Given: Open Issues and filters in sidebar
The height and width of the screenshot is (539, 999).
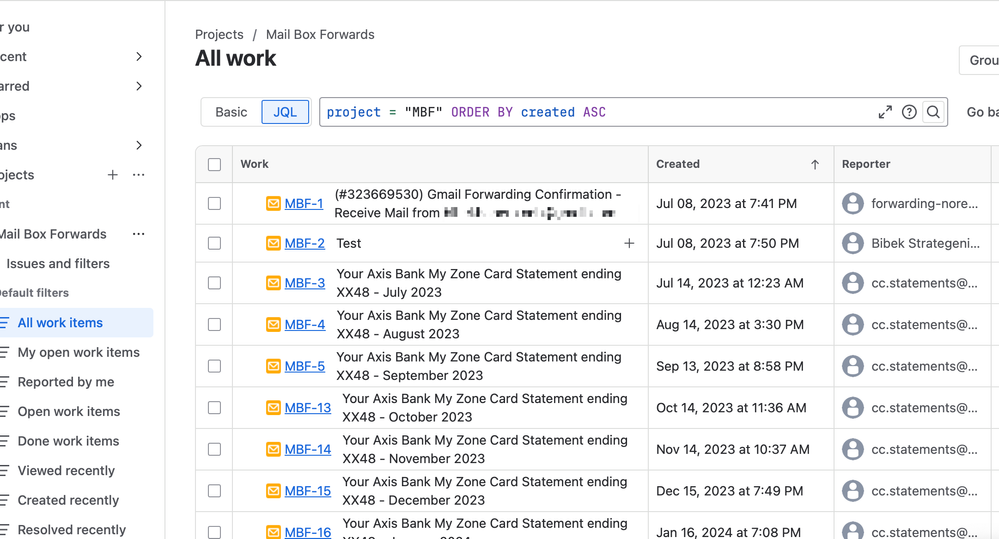Looking at the screenshot, I should point(58,263).
